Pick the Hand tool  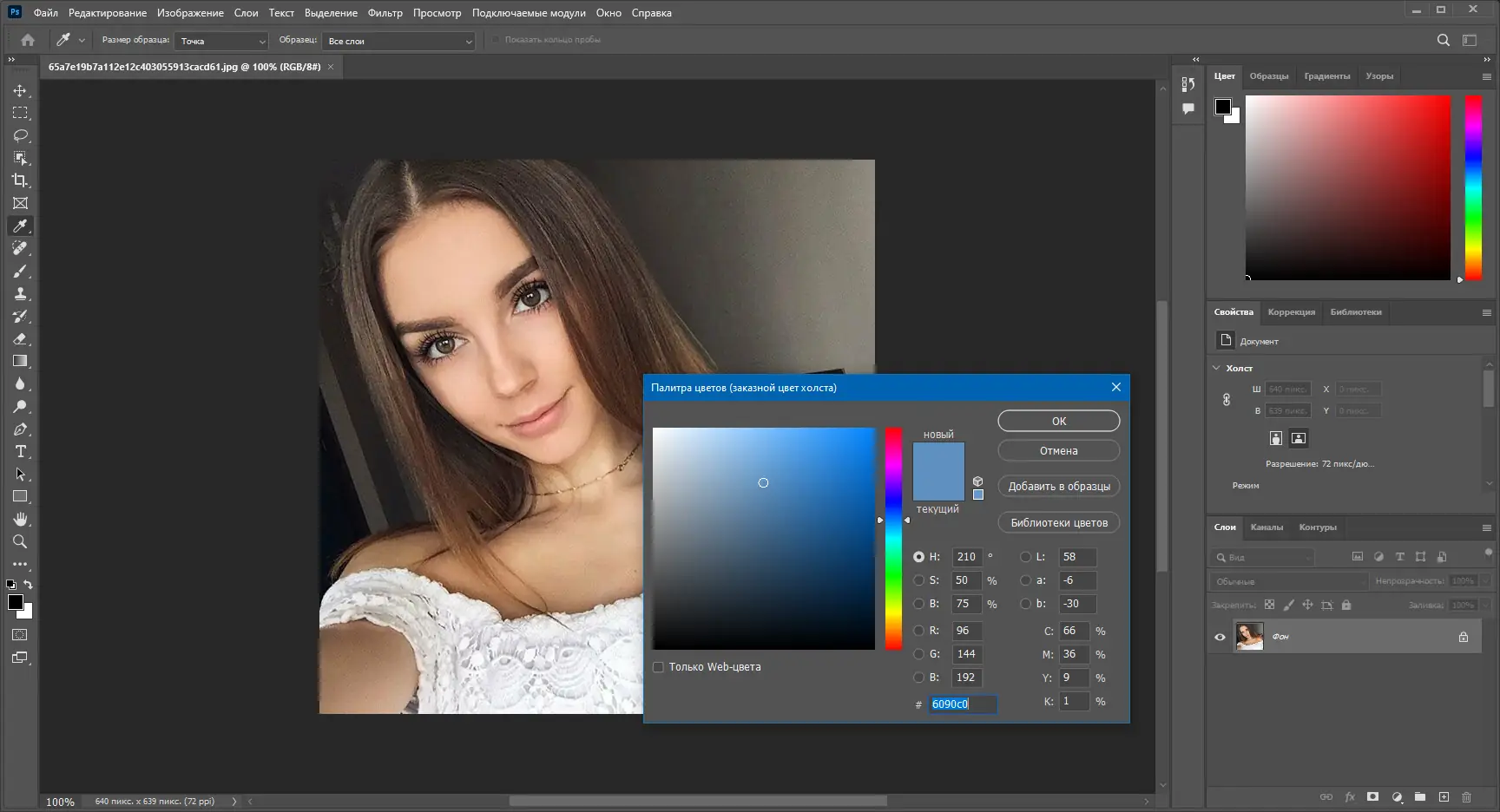click(x=20, y=519)
